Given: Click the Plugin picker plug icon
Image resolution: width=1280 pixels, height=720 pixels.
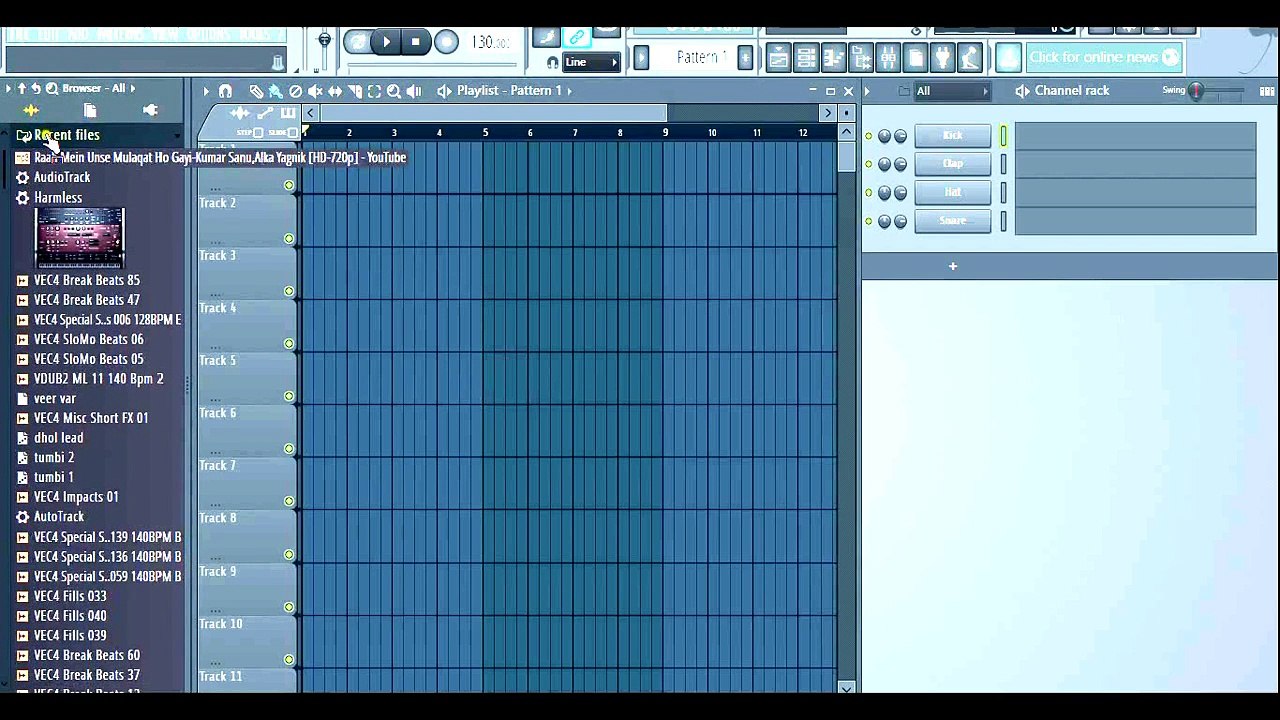Looking at the screenshot, I should 942,58.
